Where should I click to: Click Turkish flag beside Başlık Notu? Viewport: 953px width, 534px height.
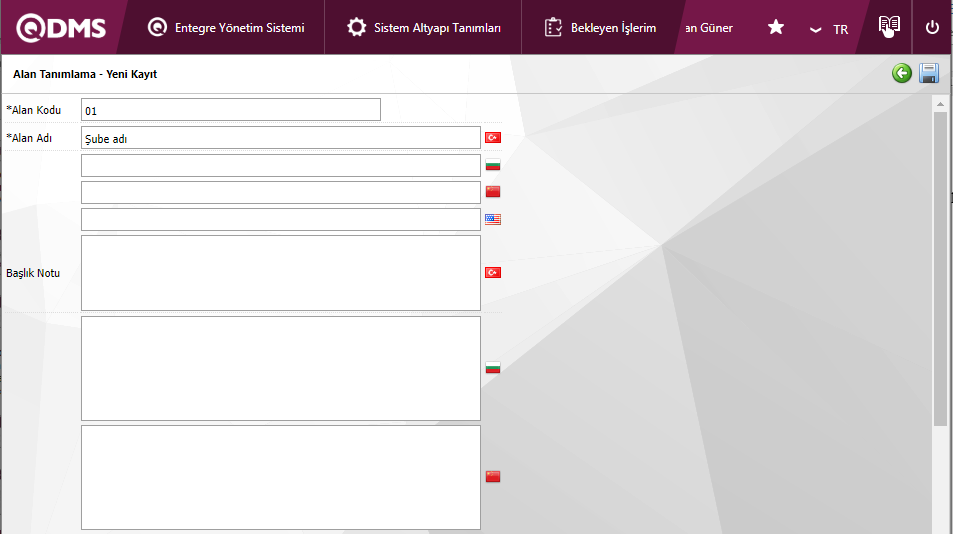click(493, 273)
